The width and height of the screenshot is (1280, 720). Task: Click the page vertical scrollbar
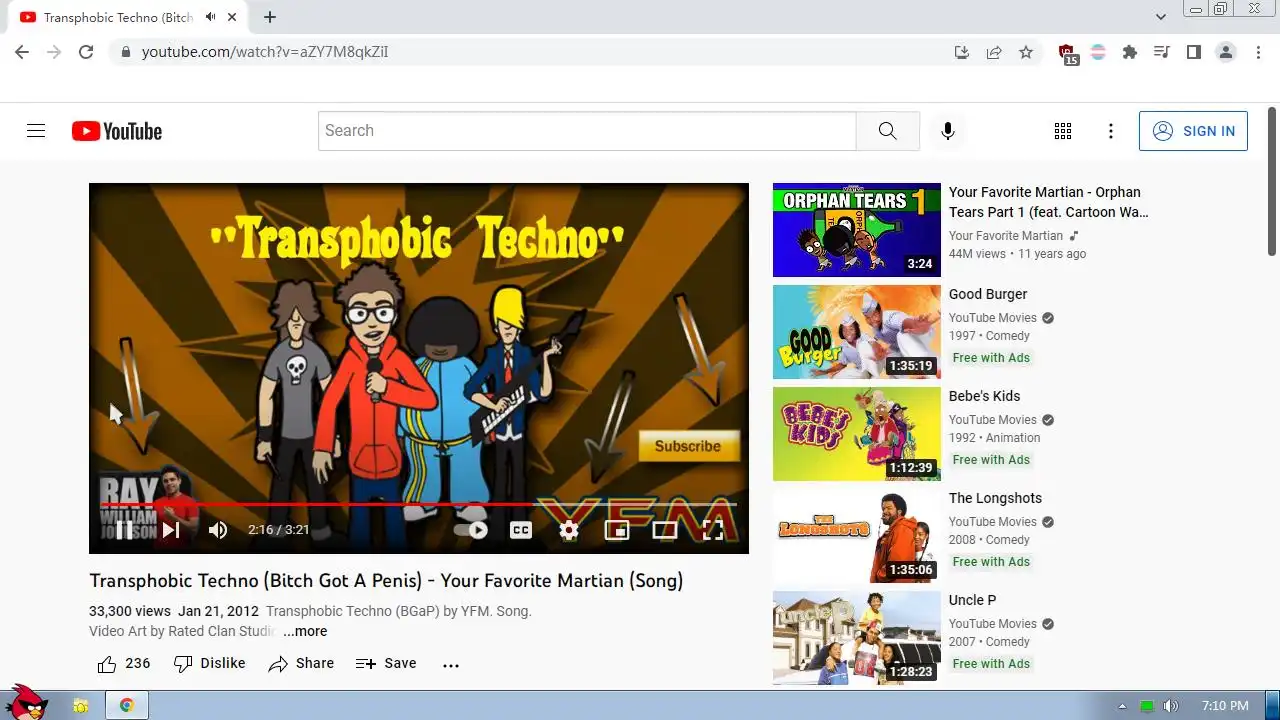pyautogui.click(x=1273, y=180)
